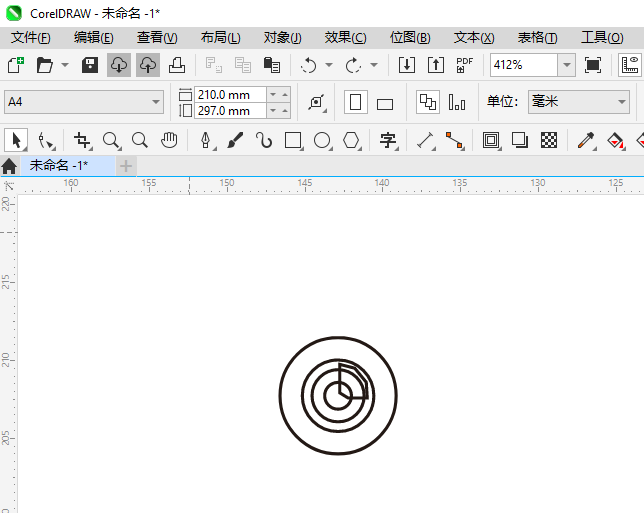Switch page to portrait orientation
644x513 pixels.
click(355, 102)
